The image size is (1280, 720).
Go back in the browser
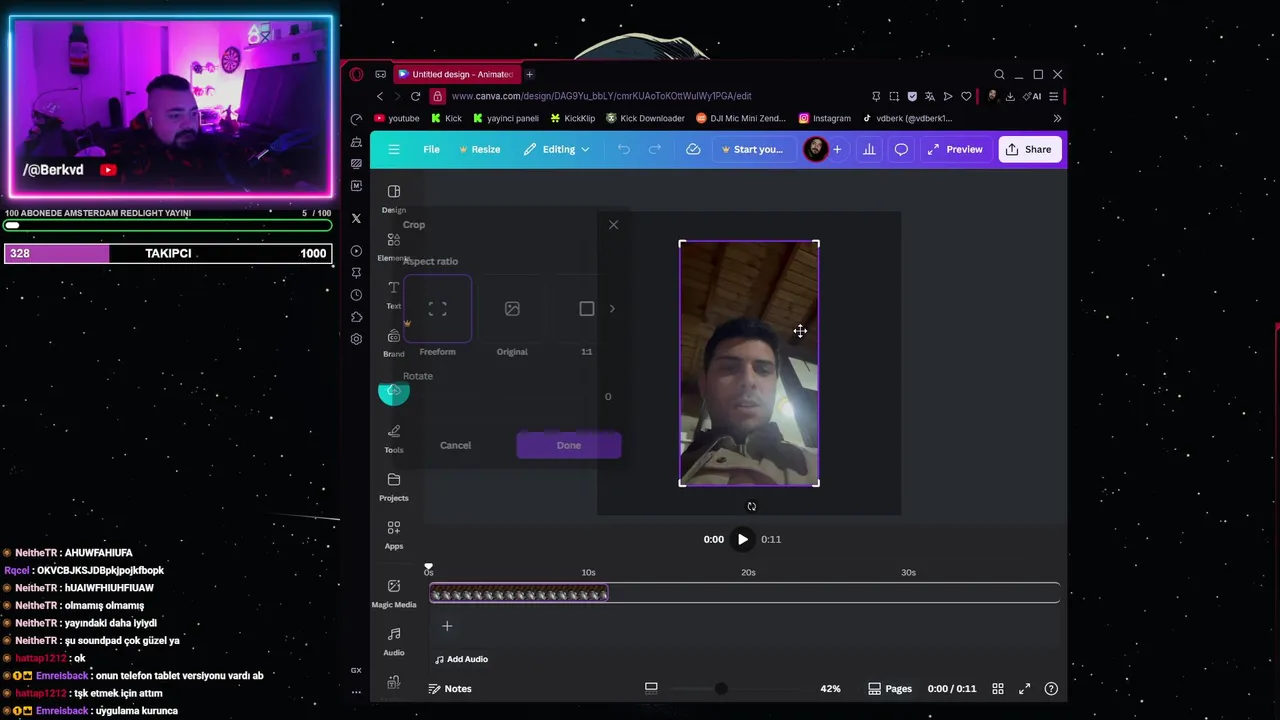[380, 96]
